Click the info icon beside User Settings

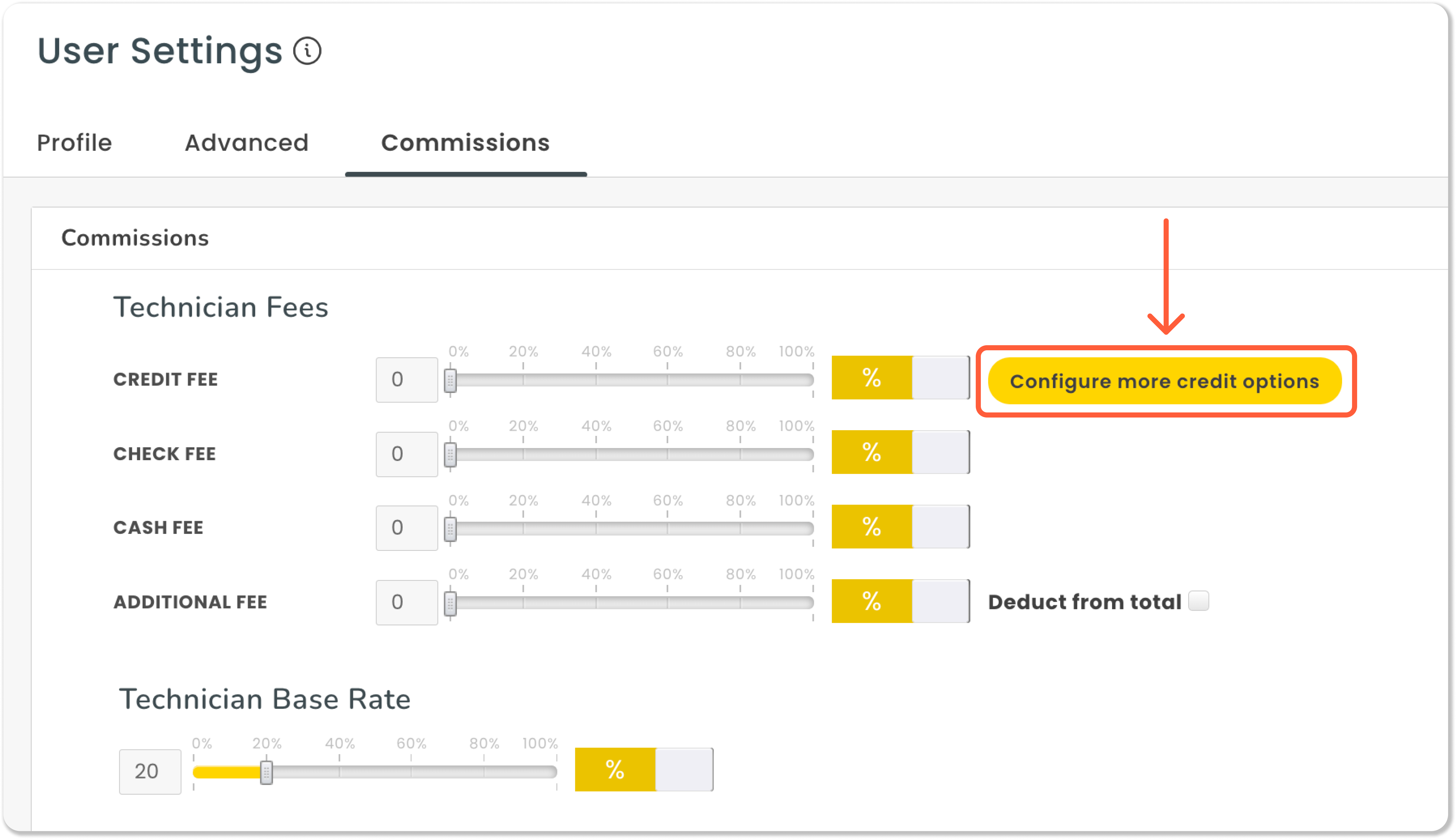pos(307,51)
